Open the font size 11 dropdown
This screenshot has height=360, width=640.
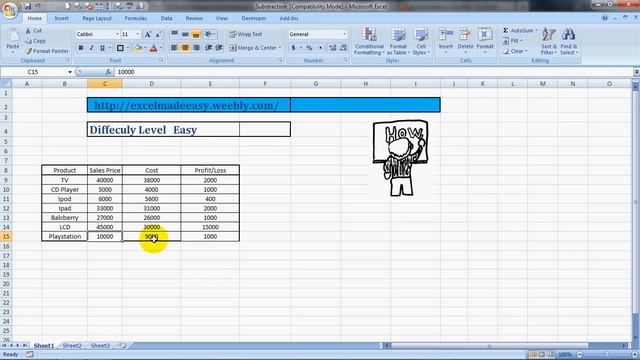click(138, 34)
